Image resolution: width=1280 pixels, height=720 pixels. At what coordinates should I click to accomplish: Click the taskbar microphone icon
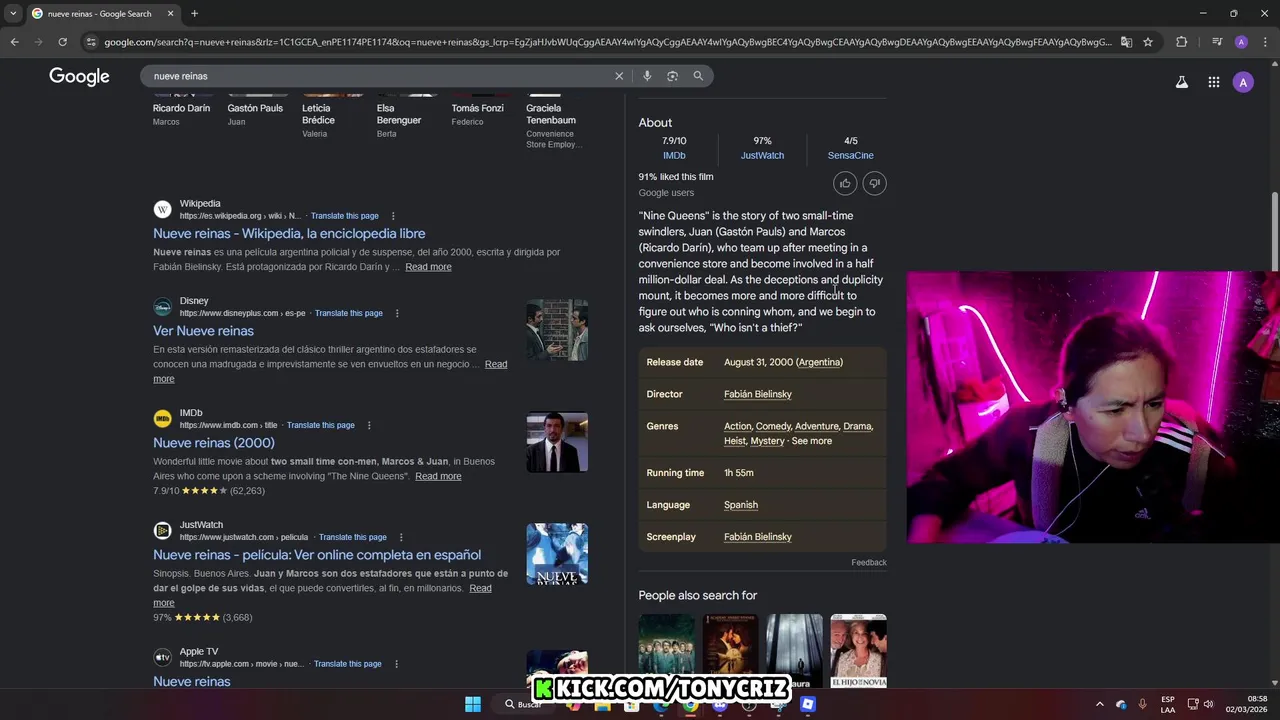point(1142,704)
